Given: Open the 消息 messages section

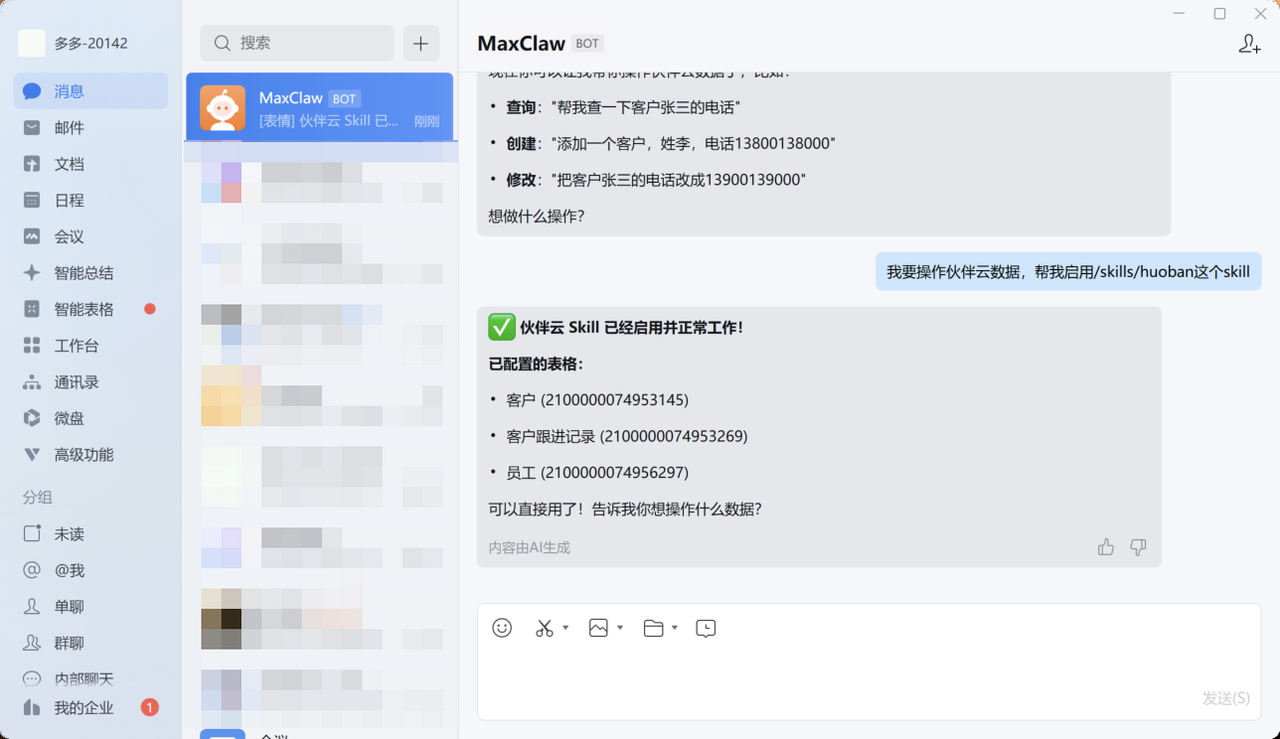Looking at the screenshot, I should point(91,91).
